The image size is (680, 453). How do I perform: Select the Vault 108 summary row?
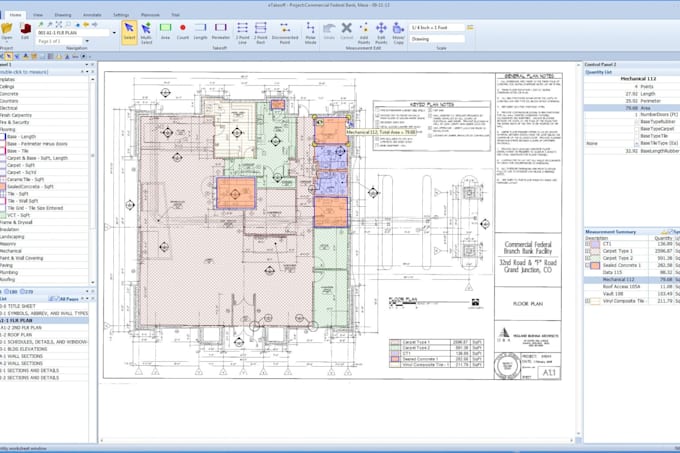pyautogui.click(x=631, y=294)
